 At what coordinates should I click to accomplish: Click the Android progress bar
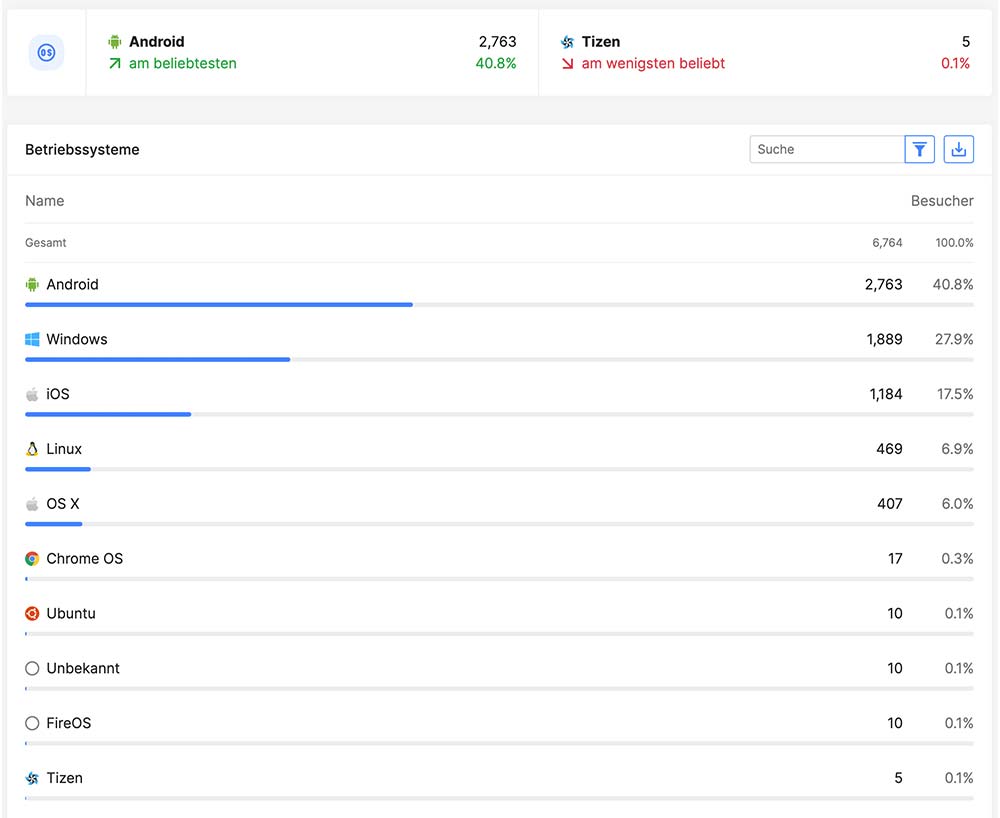click(x=219, y=304)
